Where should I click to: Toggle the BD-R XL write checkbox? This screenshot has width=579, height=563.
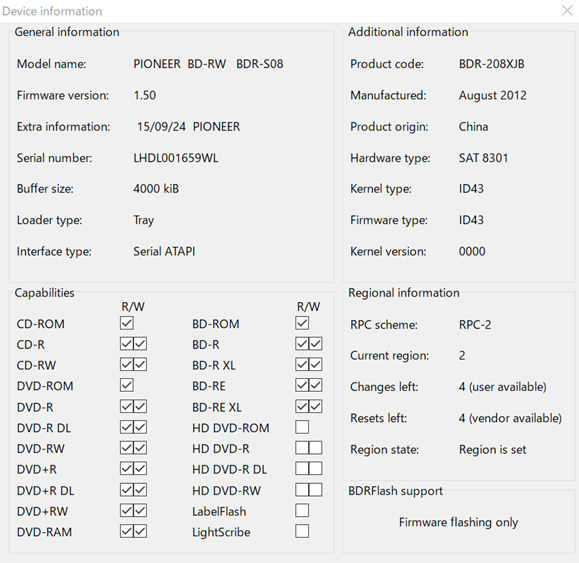tap(315, 365)
